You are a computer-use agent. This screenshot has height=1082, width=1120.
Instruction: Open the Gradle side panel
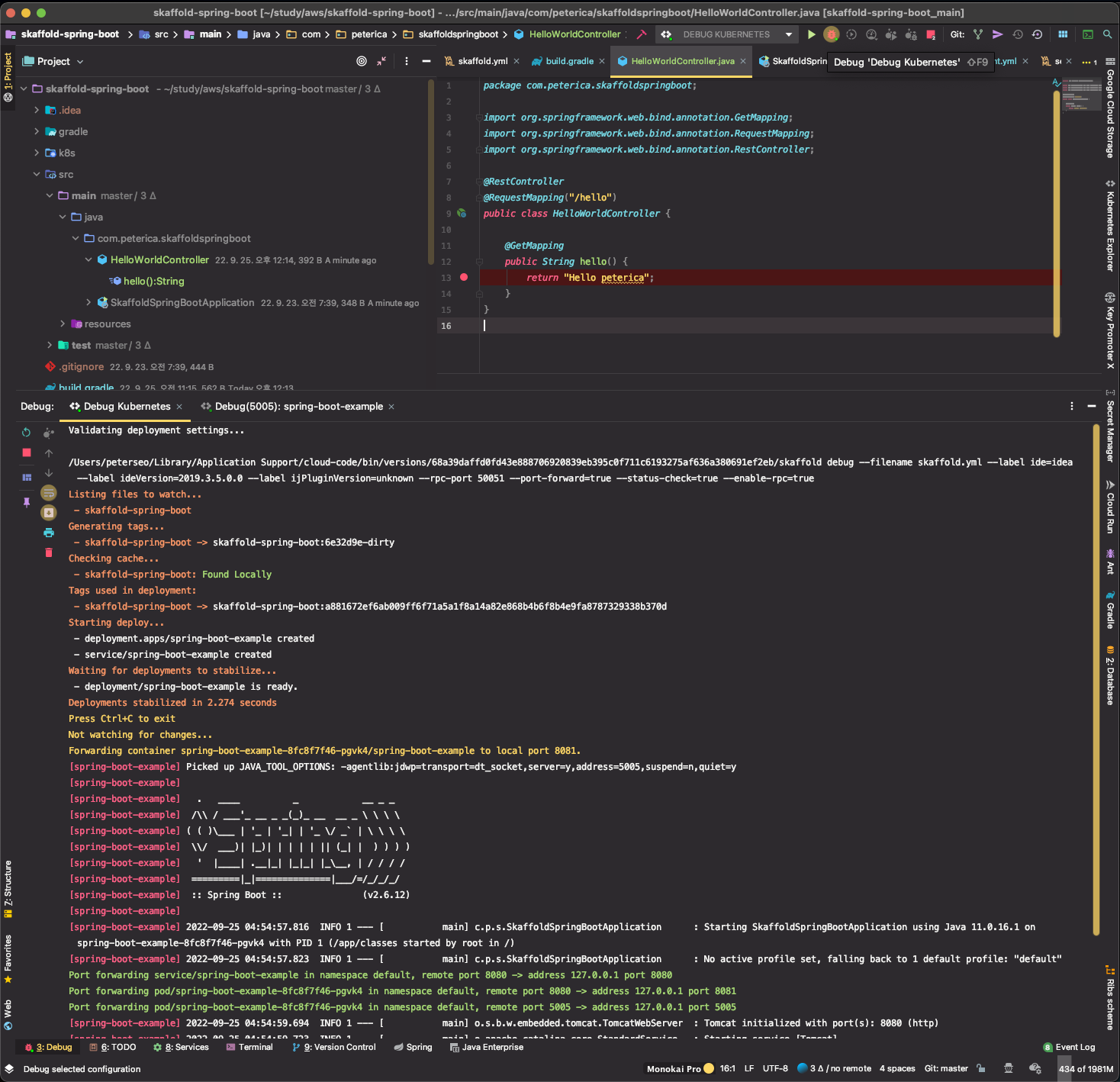pyautogui.click(x=1110, y=610)
